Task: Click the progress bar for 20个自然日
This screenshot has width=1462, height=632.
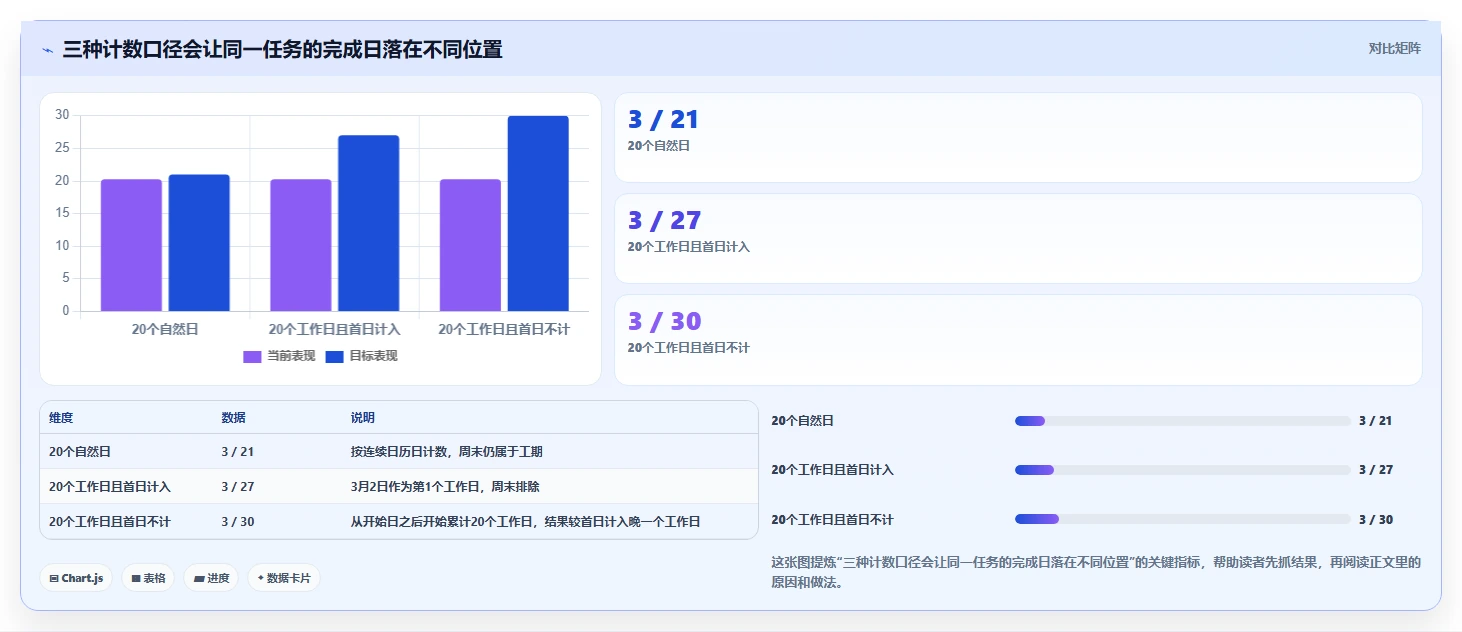Action: click(1182, 421)
